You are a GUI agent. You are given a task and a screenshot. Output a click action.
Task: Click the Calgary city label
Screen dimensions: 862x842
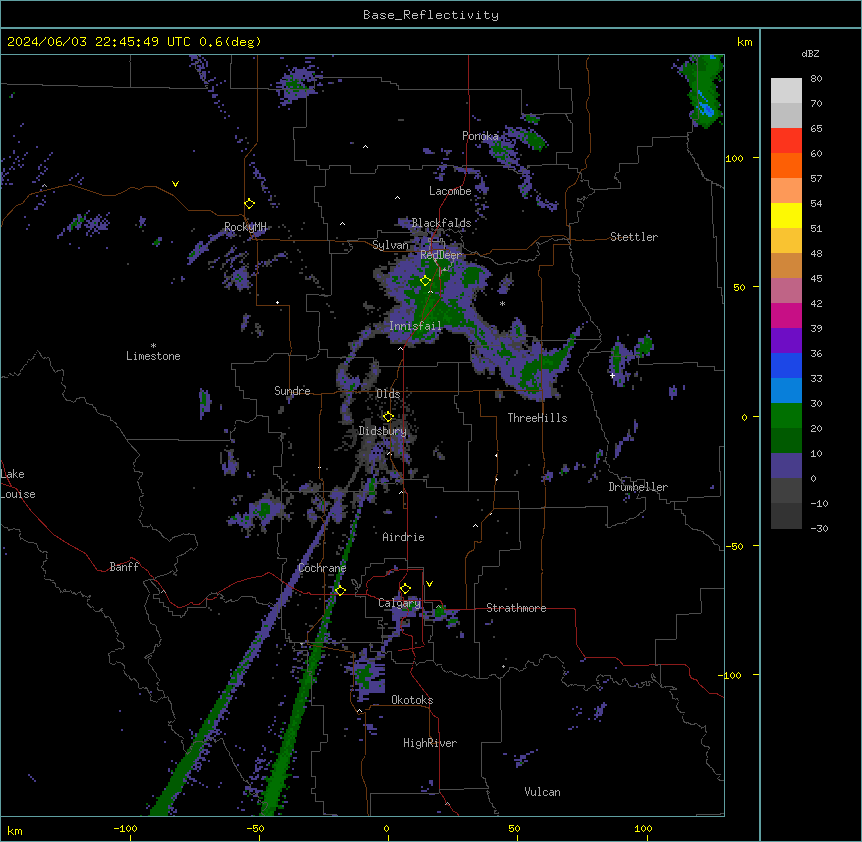pyautogui.click(x=399, y=603)
